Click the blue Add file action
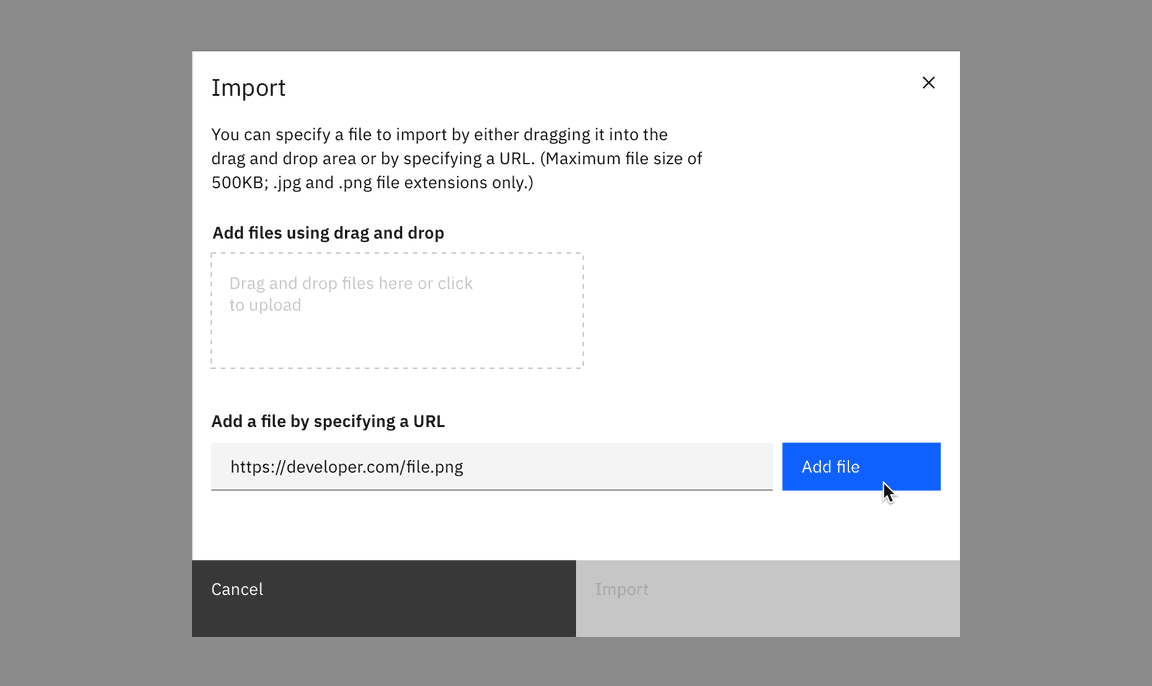 (x=860, y=466)
